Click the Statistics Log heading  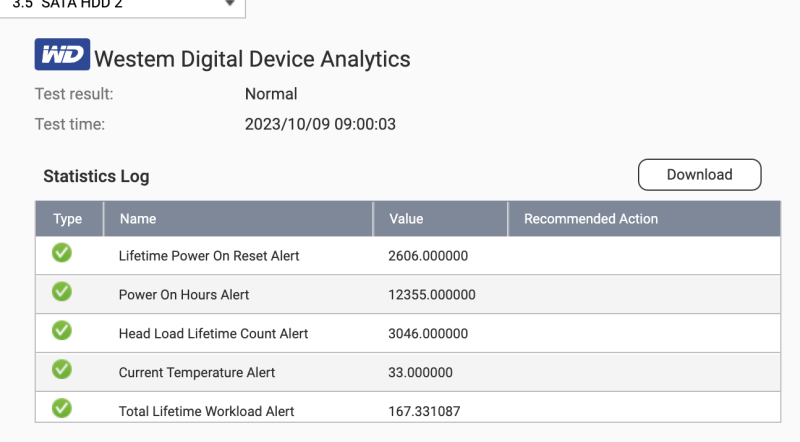coord(96,176)
